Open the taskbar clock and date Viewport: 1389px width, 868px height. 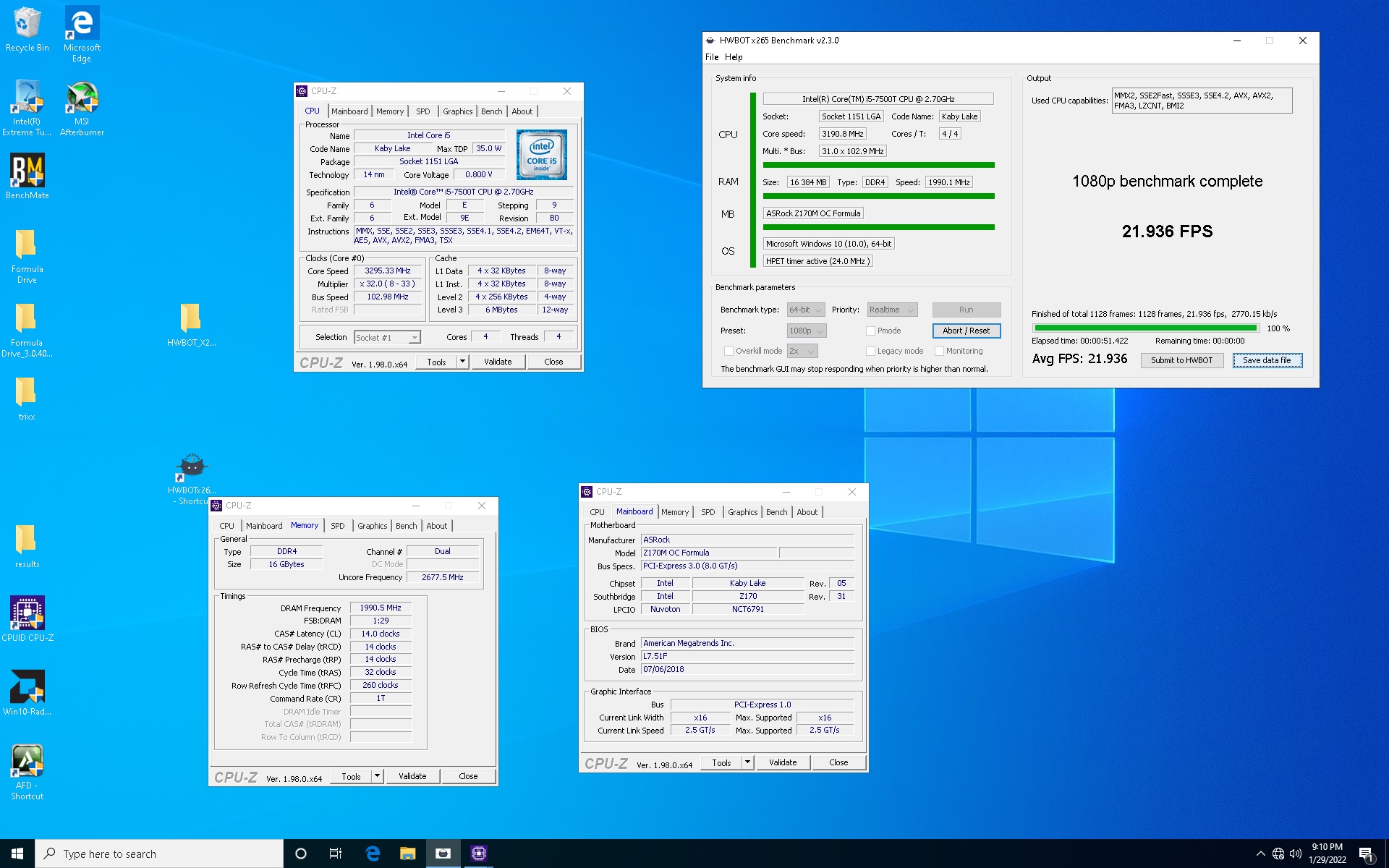click(x=1327, y=854)
